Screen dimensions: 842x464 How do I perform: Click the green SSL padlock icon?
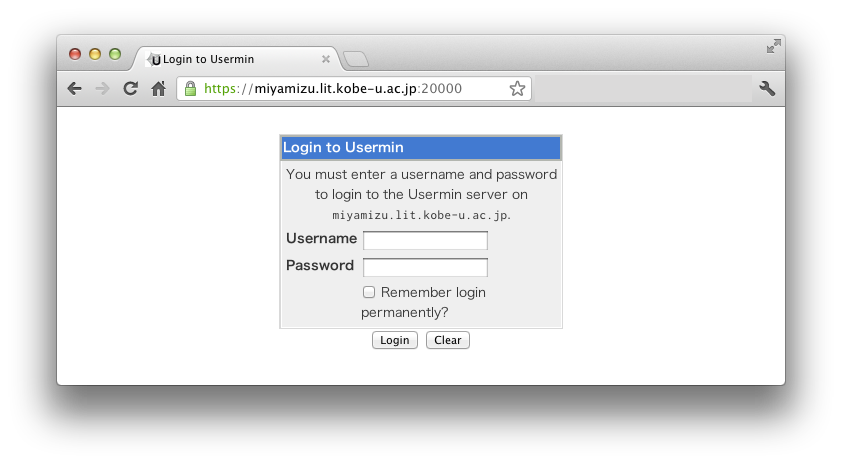(x=190, y=89)
